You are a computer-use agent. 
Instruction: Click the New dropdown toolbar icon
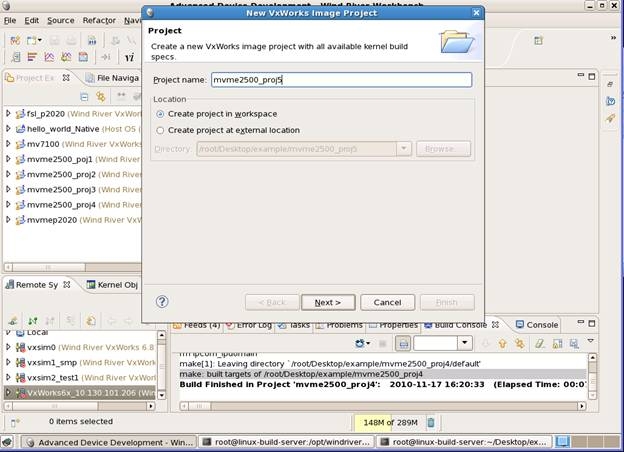(x=34, y=40)
